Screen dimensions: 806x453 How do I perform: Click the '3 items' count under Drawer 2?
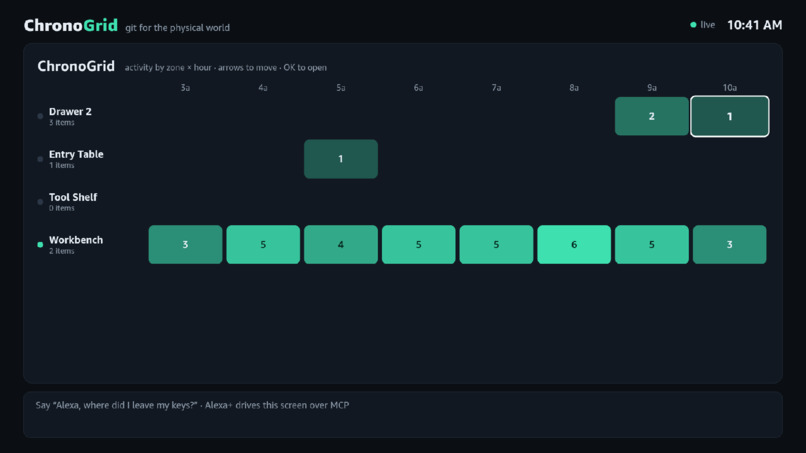point(62,122)
